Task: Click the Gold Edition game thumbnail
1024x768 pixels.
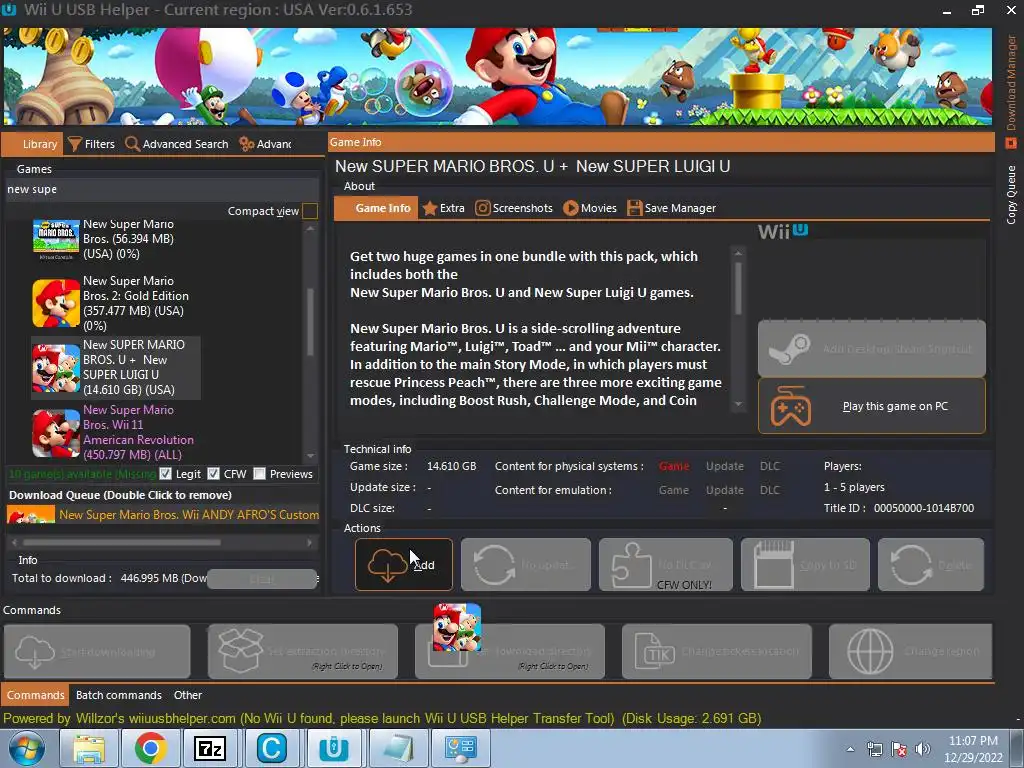Action: pyautogui.click(x=56, y=303)
